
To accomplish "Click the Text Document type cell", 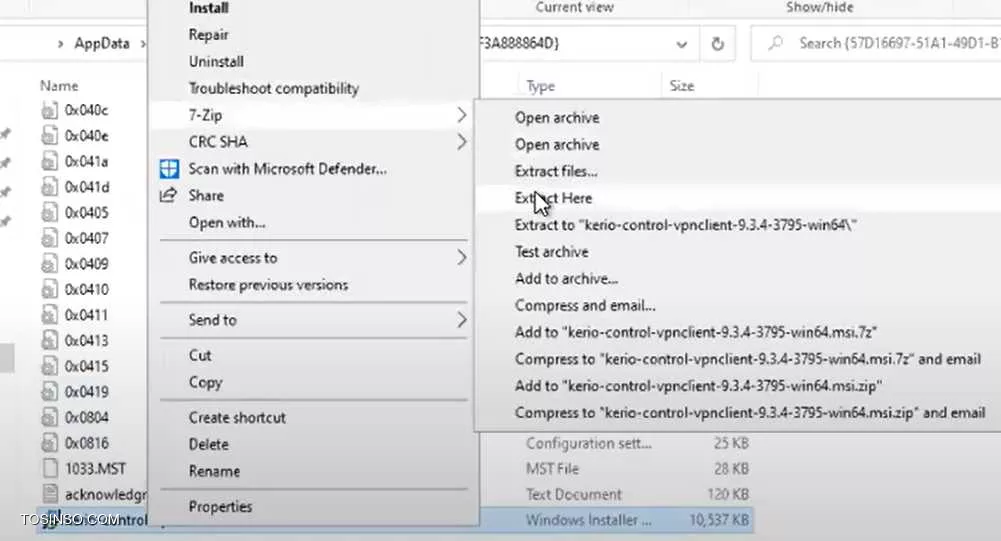I will (573, 494).
